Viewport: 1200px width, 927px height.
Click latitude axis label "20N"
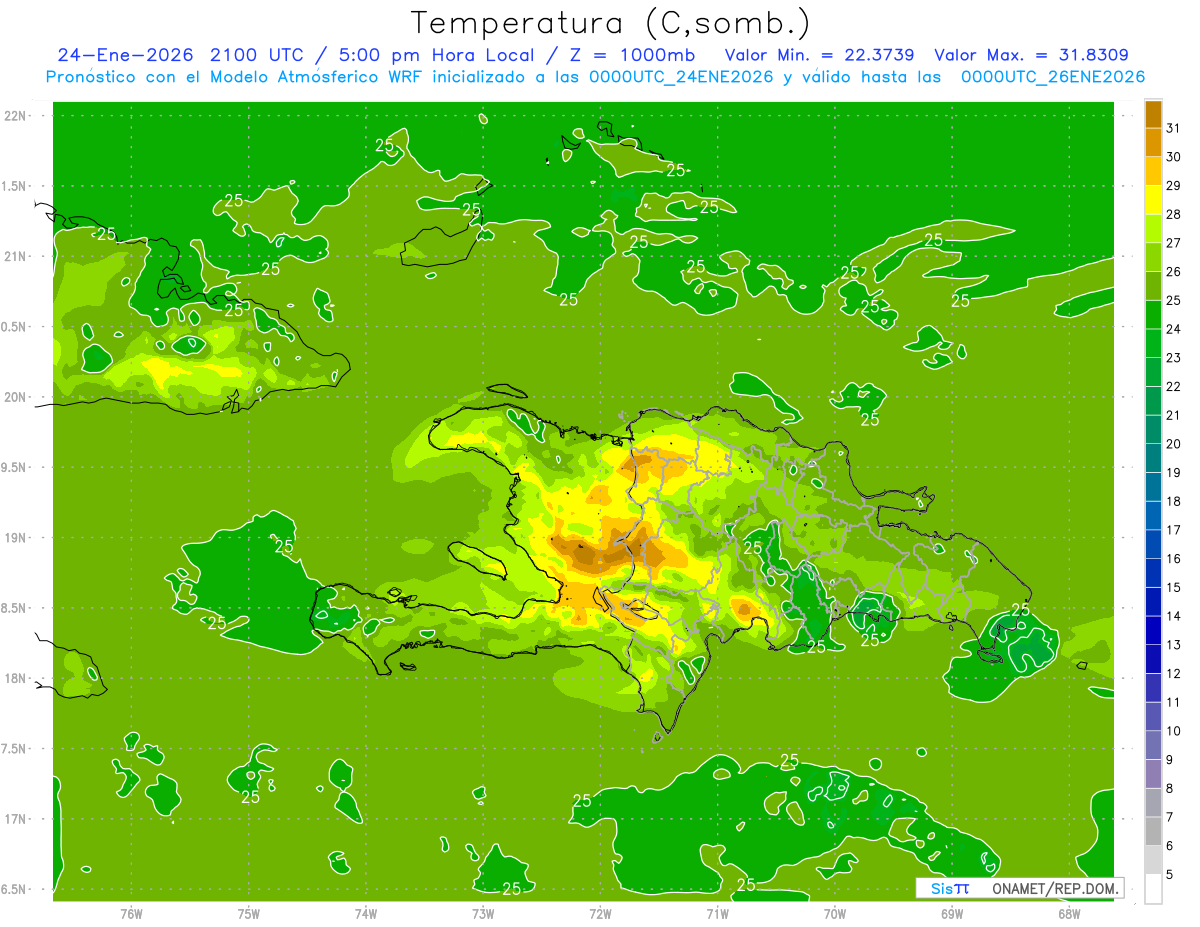(x=17, y=398)
